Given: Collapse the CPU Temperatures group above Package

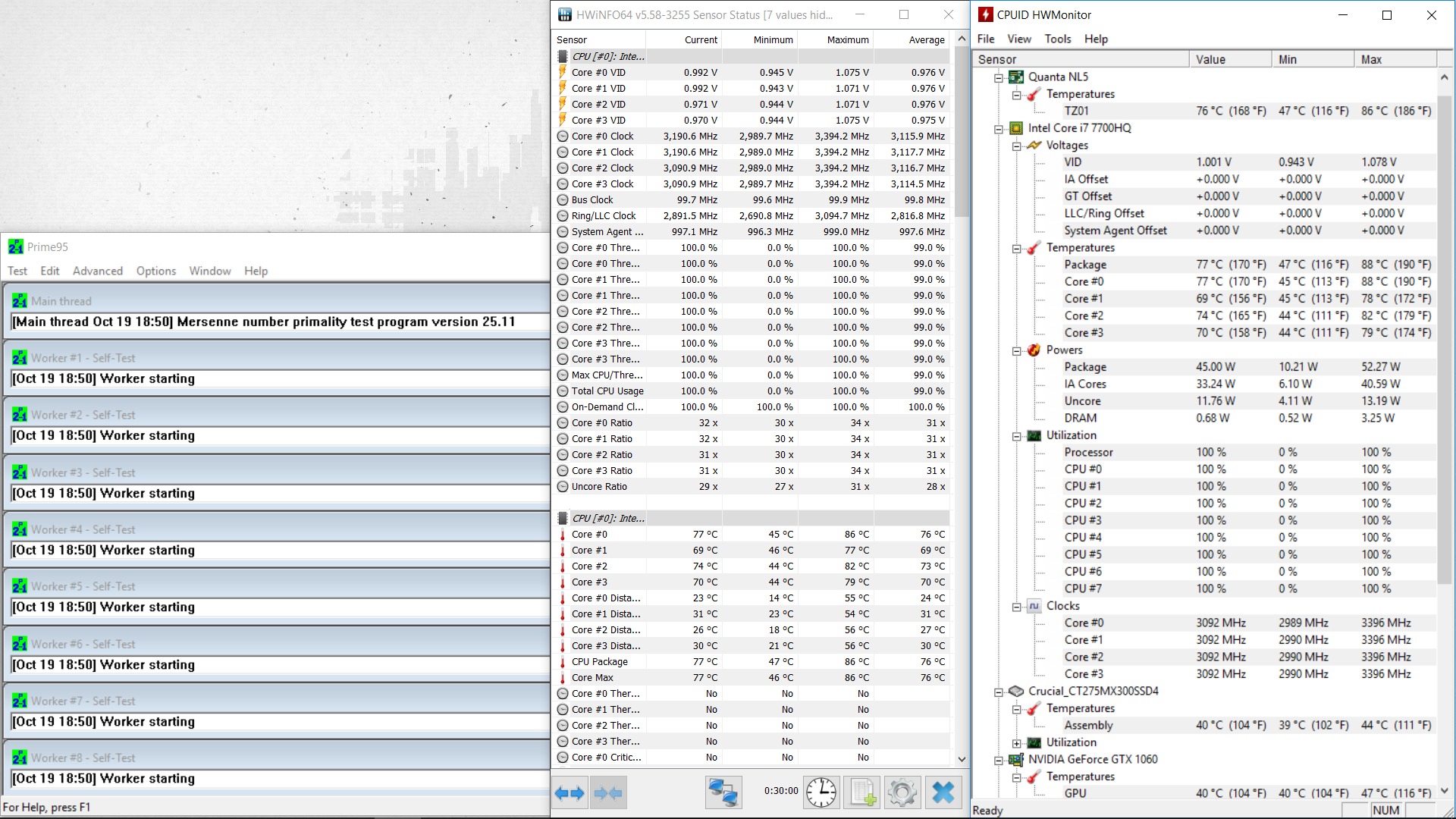Looking at the screenshot, I should 1016,249.
